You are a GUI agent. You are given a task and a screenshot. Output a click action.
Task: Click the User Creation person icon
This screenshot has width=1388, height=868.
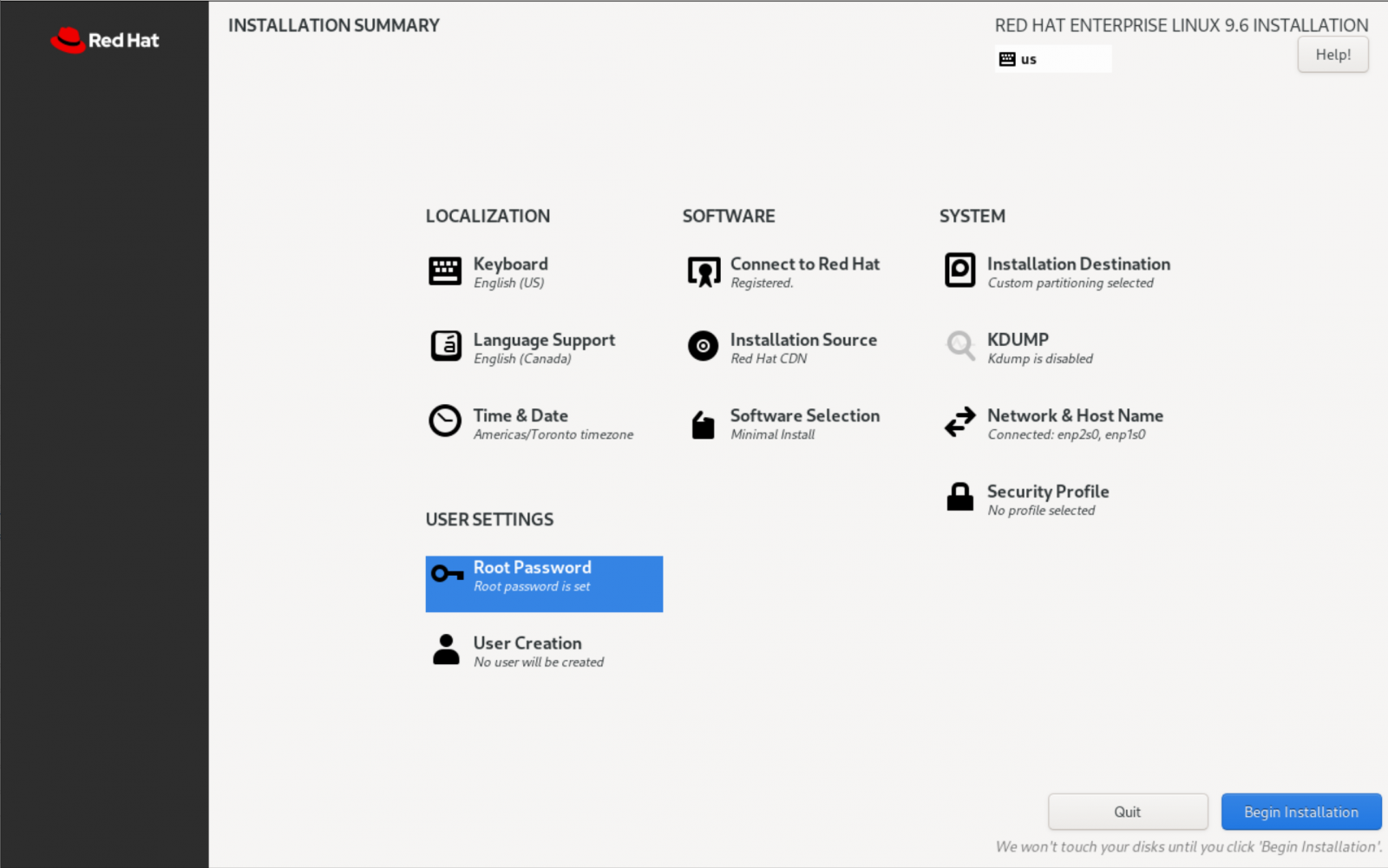tap(446, 649)
